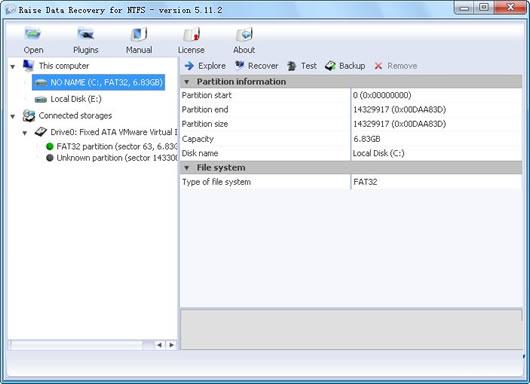
Task: Click the Explore button label
Action: (x=212, y=66)
